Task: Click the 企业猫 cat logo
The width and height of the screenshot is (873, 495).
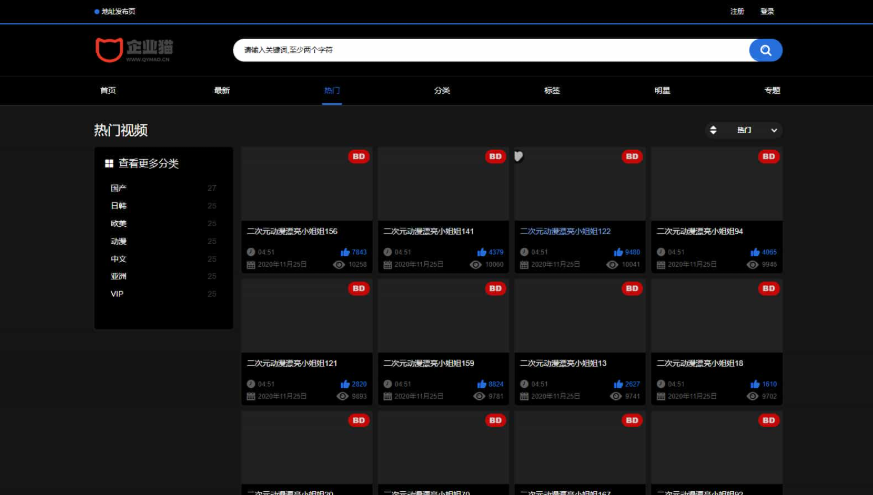Action: point(109,49)
